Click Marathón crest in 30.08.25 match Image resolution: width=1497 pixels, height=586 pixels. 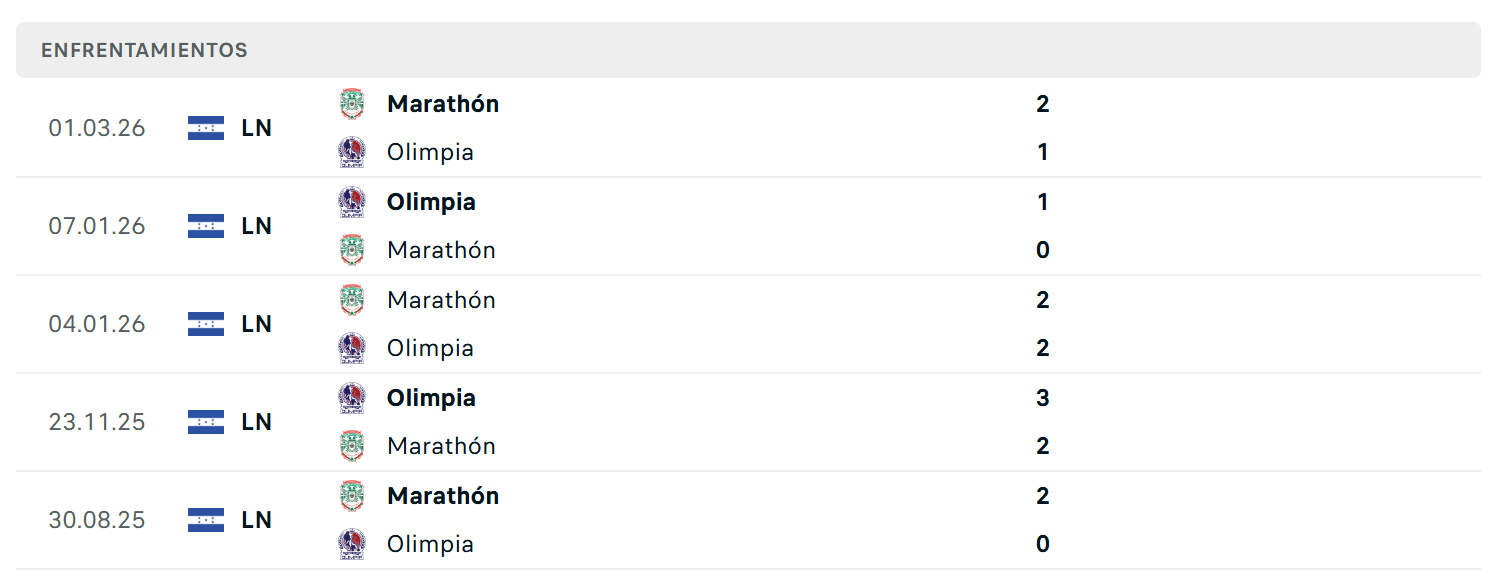pyautogui.click(x=352, y=496)
